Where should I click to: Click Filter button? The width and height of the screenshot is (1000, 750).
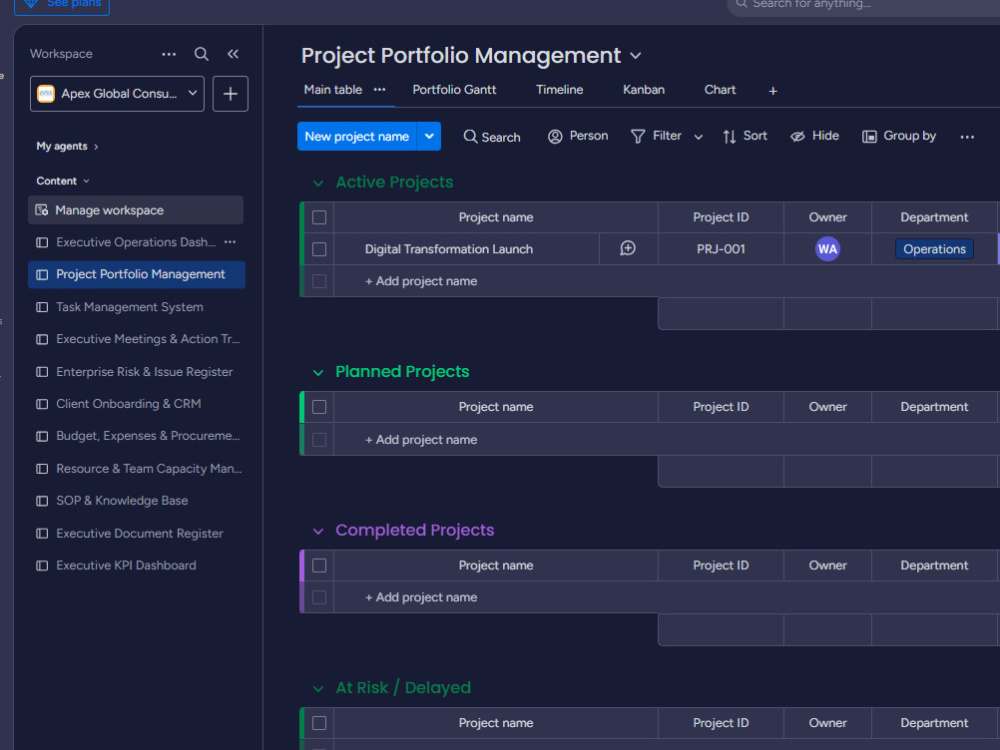pyautogui.click(x=656, y=136)
